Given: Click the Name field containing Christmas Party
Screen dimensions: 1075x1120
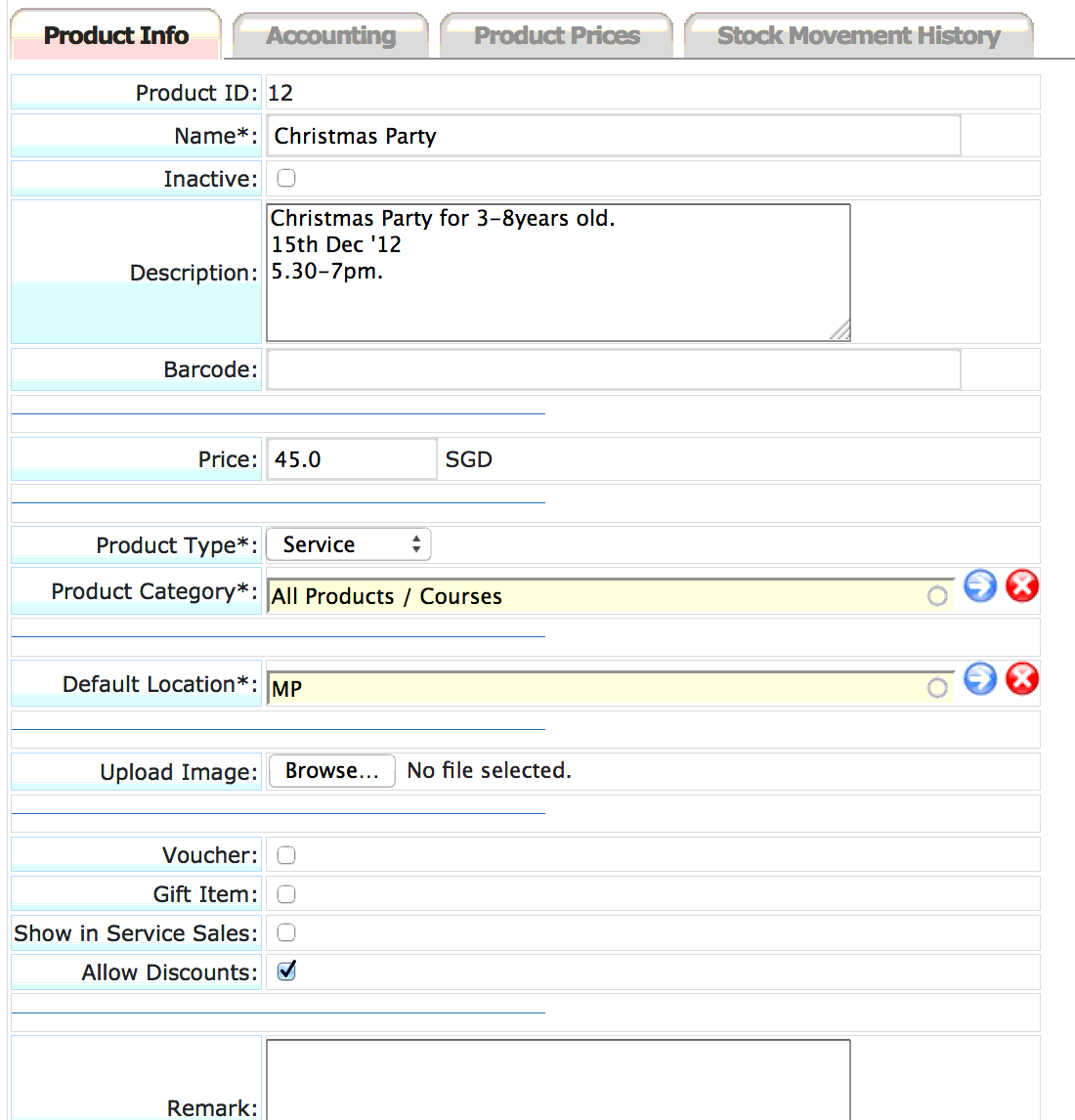Looking at the screenshot, I should point(614,136).
